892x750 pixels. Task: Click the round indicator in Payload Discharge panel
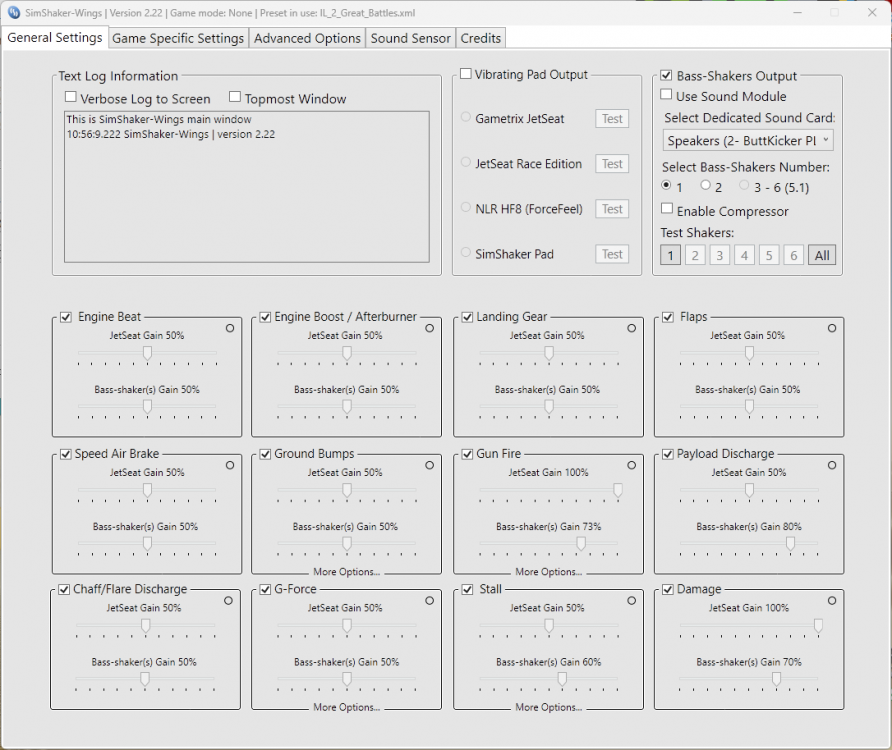(831, 465)
